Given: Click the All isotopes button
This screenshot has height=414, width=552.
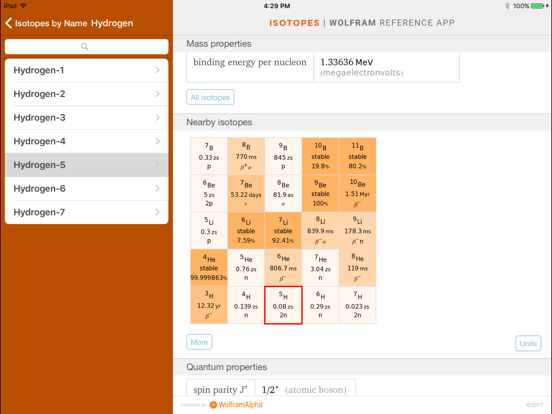Looking at the screenshot, I should (x=210, y=97).
